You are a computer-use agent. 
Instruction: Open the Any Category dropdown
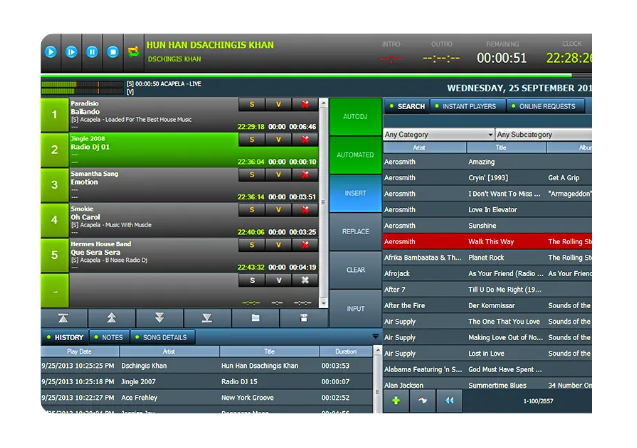point(438,134)
